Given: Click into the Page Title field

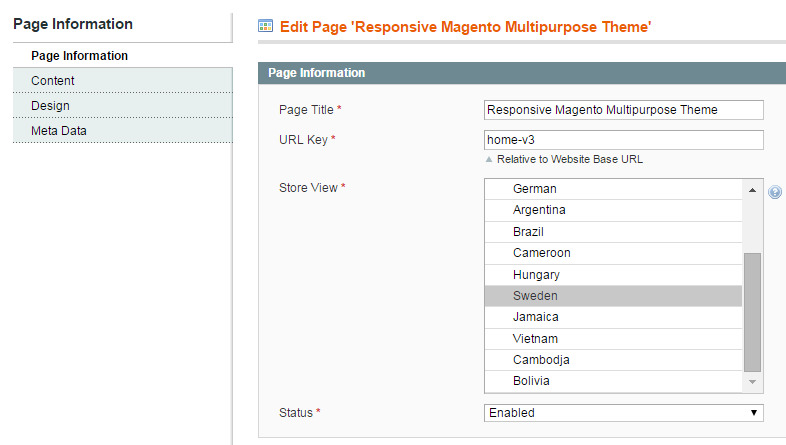Looking at the screenshot, I should 624,110.
